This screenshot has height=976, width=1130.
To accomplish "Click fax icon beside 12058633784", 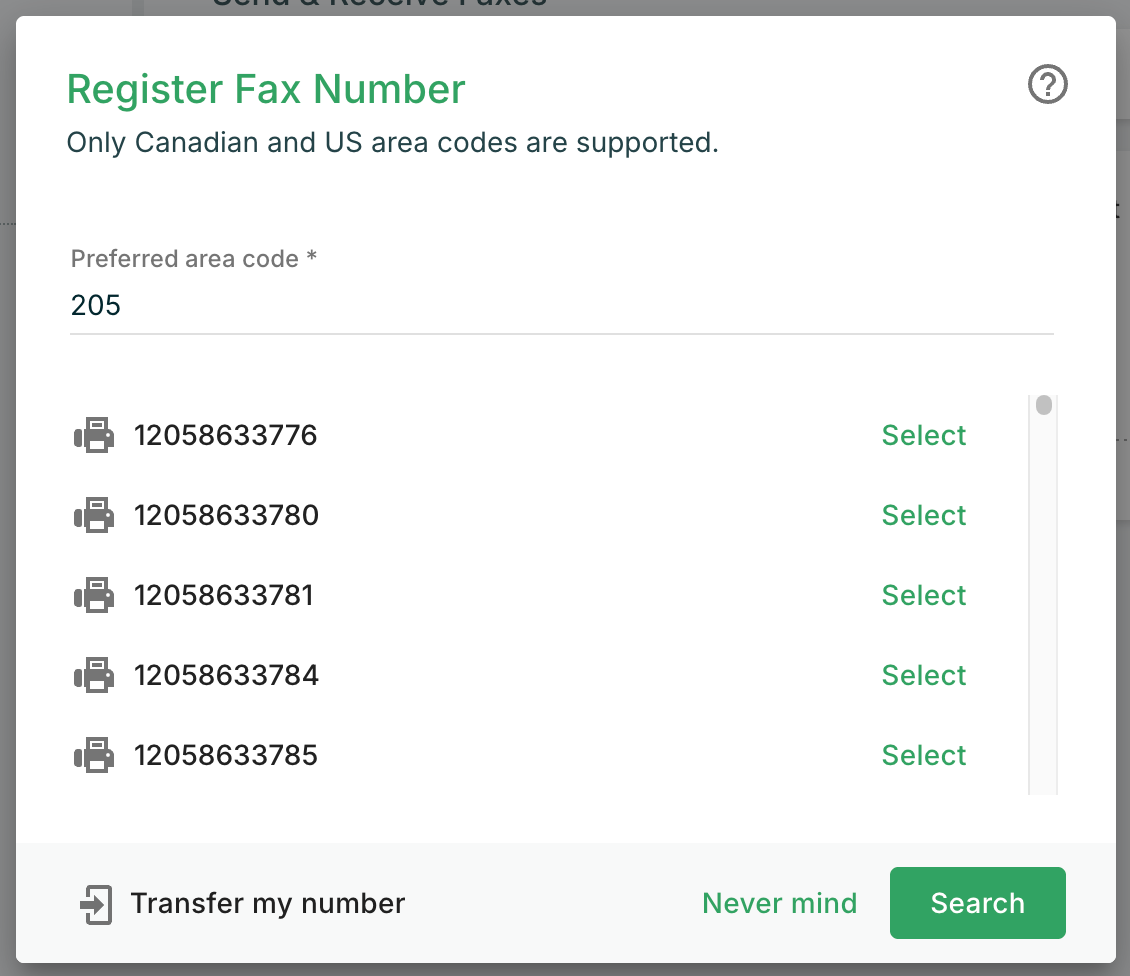I will pos(95,676).
